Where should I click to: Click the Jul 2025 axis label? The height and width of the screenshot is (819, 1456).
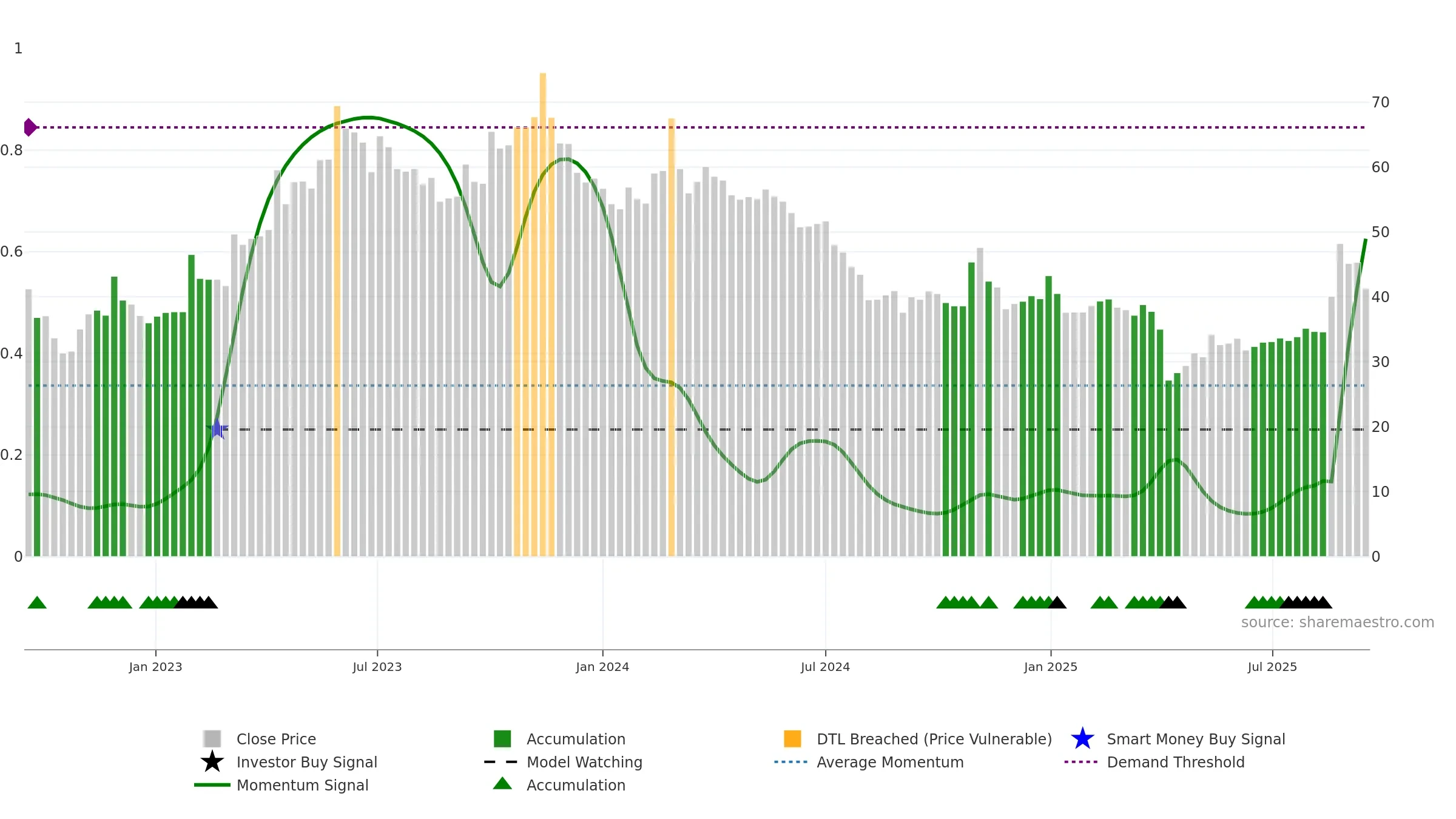1272,667
